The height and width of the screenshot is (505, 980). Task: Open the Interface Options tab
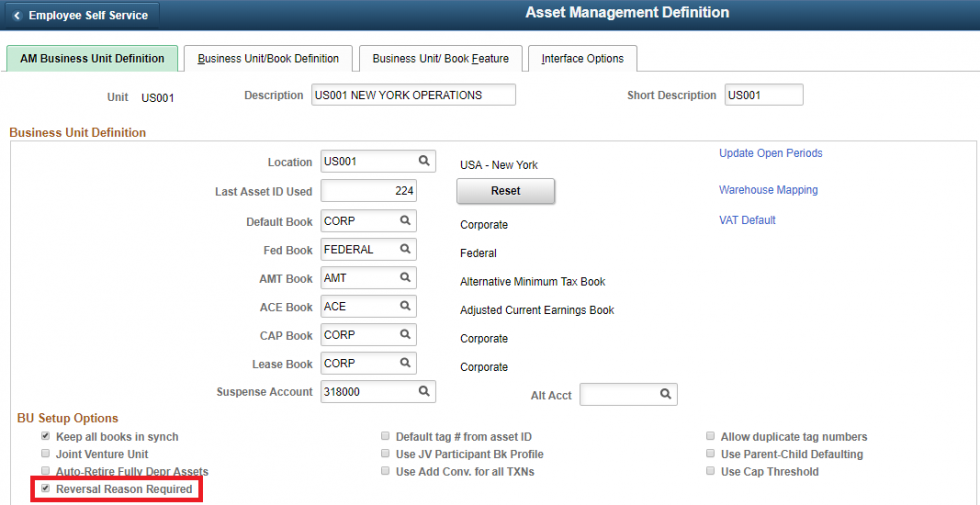click(x=582, y=59)
